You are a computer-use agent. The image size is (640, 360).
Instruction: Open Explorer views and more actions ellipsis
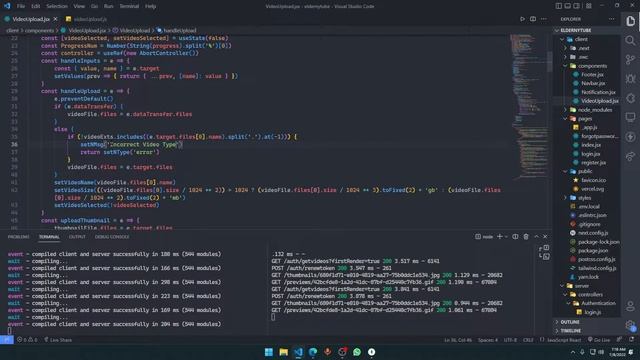(x=611, y=19)
